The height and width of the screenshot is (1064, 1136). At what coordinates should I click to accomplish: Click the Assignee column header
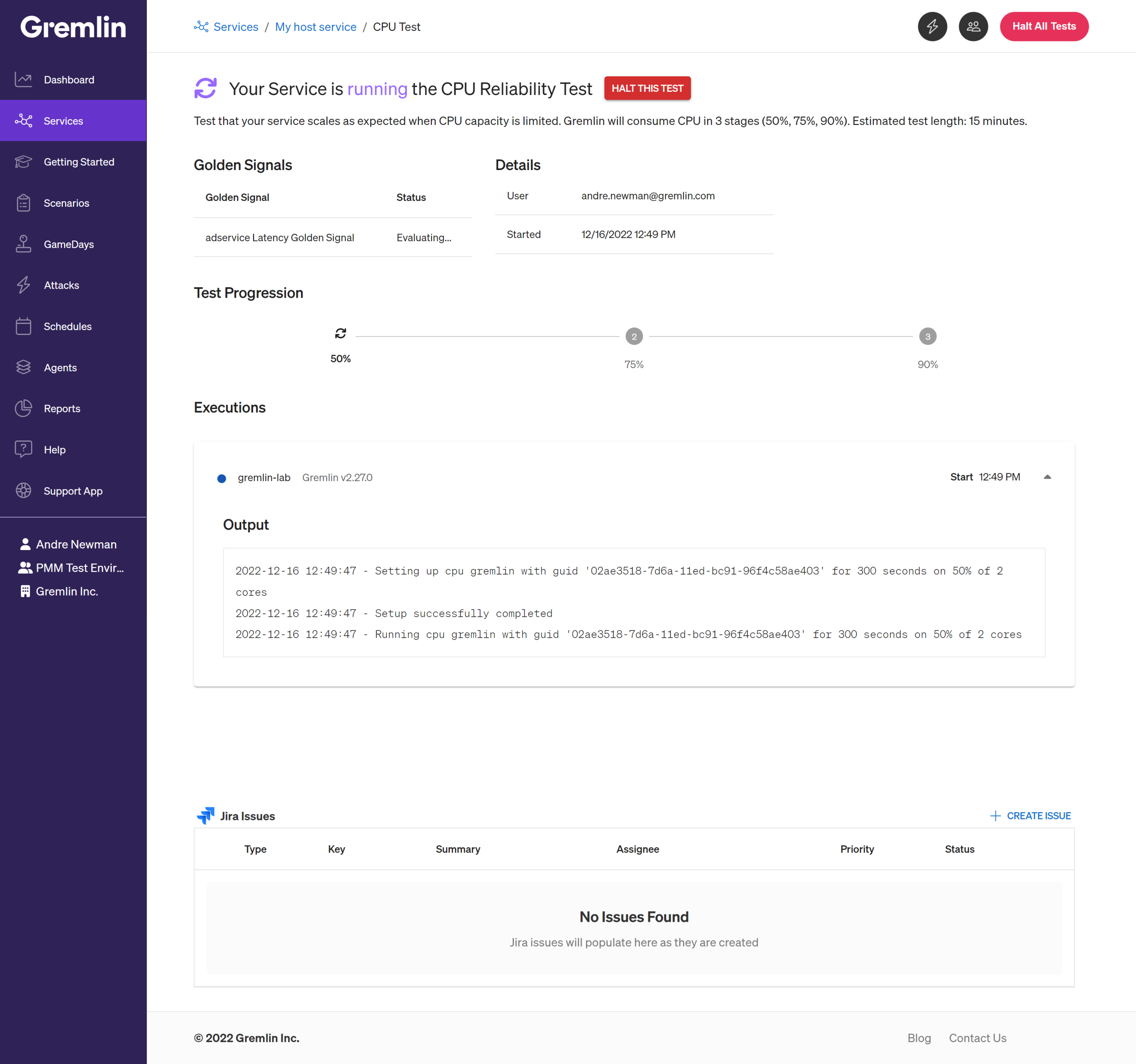point(638,849)
